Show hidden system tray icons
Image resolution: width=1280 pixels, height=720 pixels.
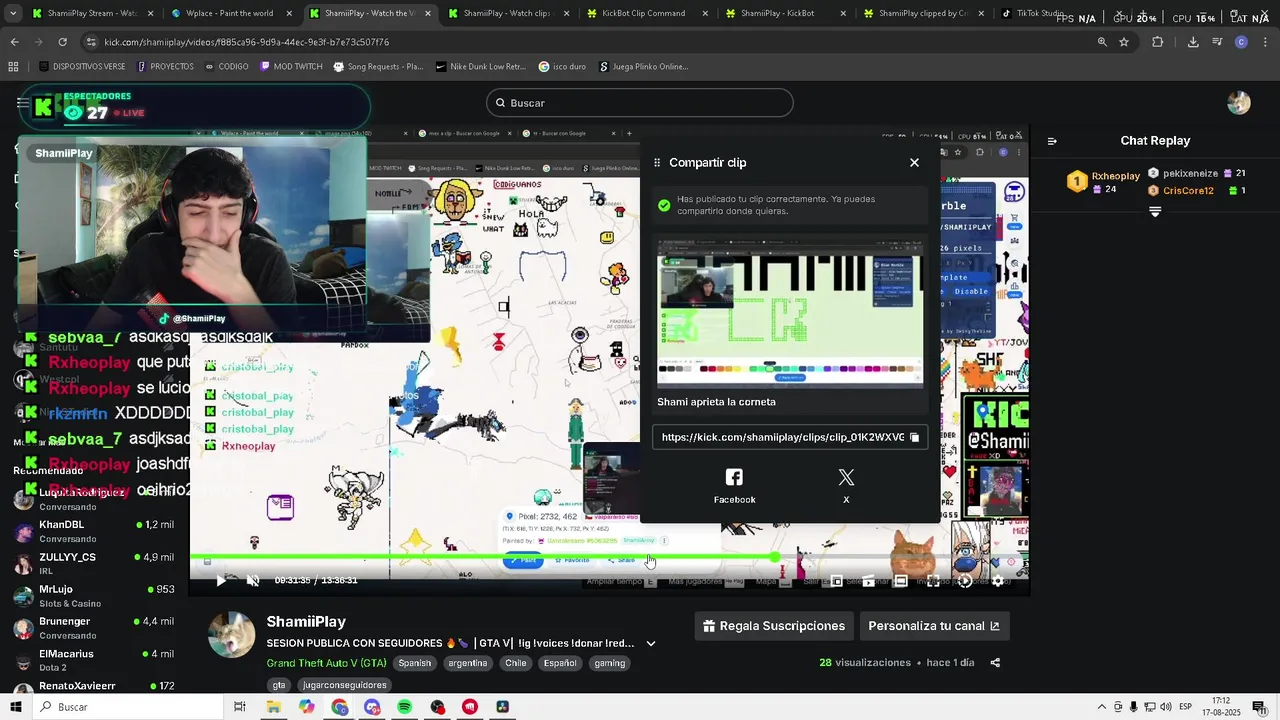tap(1102, 707)
